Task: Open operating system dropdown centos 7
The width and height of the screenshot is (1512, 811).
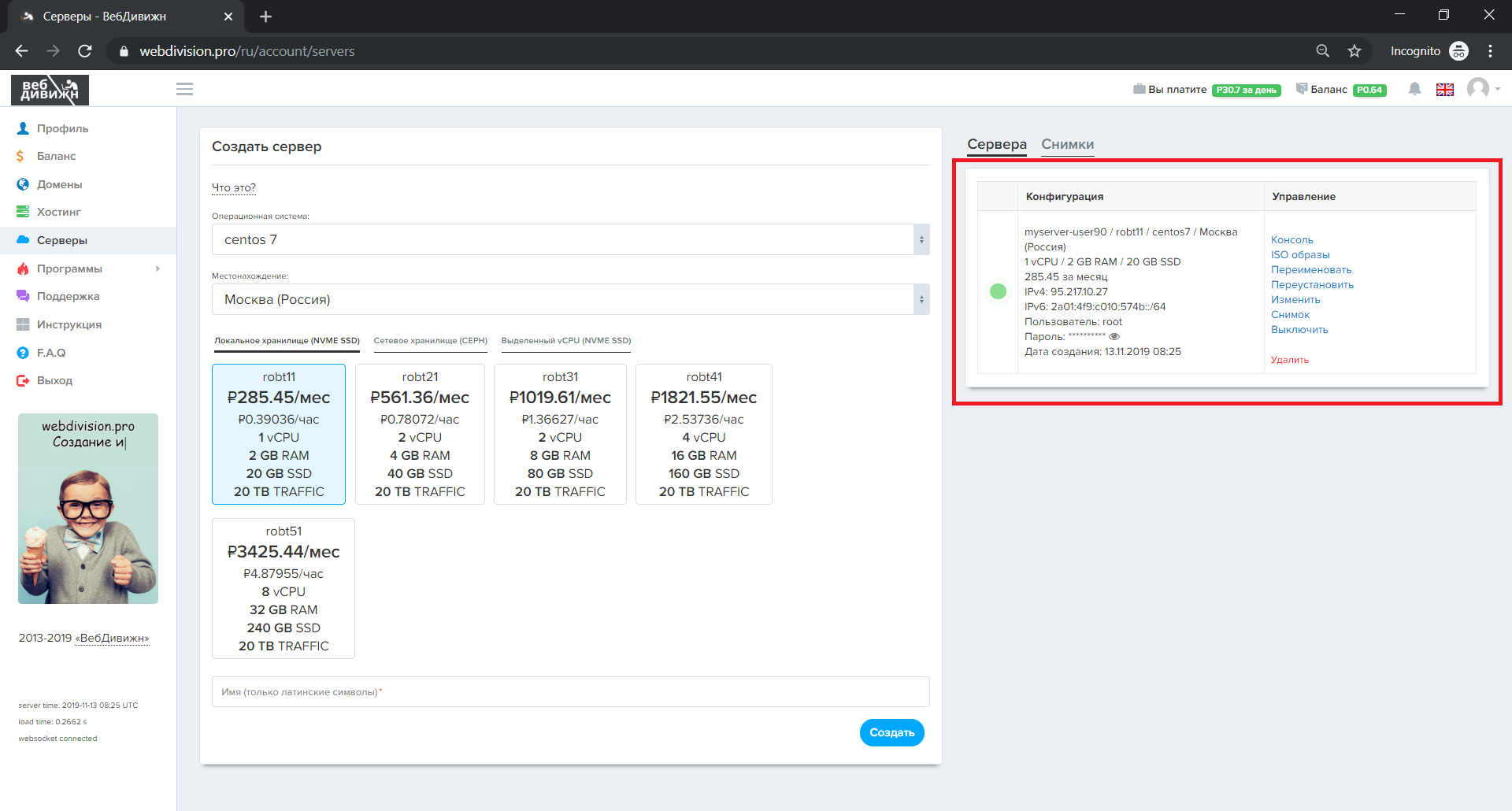Action: click(x=570, y=239)
